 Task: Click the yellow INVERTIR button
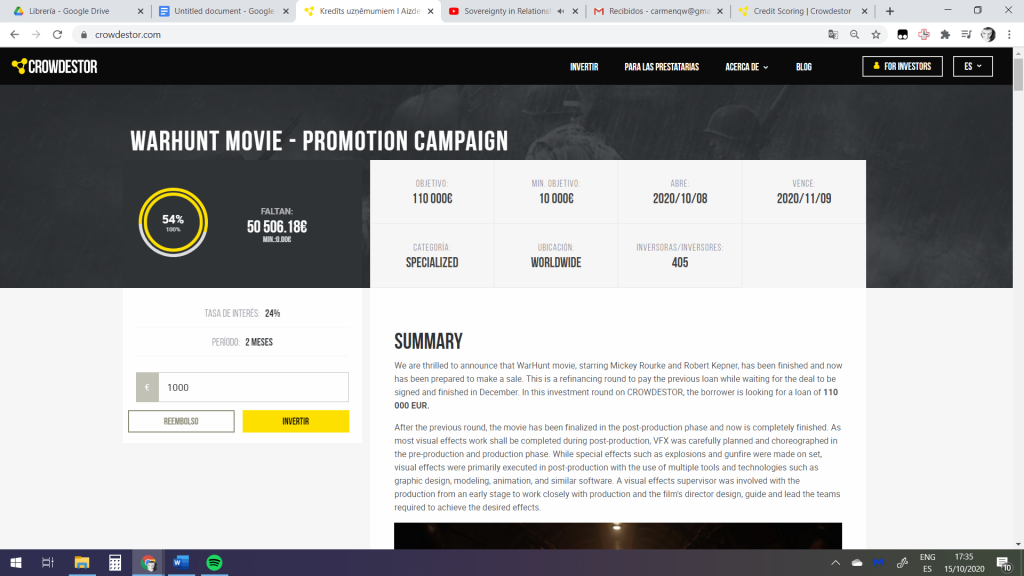coord(296,421)
